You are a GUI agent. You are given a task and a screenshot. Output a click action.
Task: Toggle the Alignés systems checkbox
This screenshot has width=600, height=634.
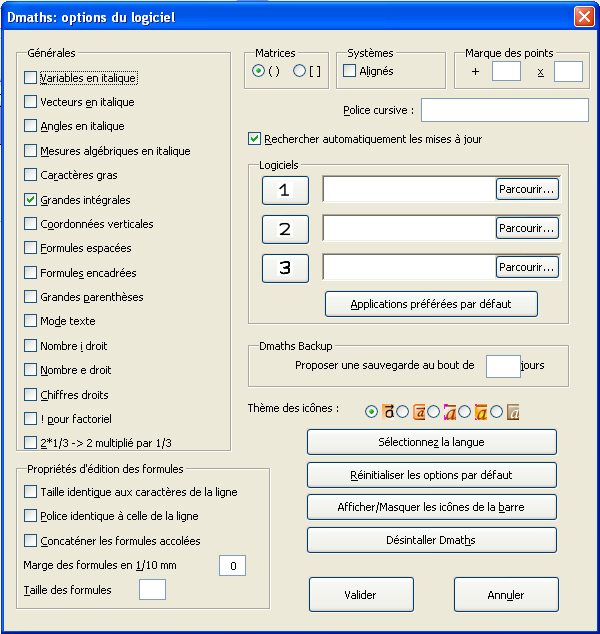(x=350, y=71)
